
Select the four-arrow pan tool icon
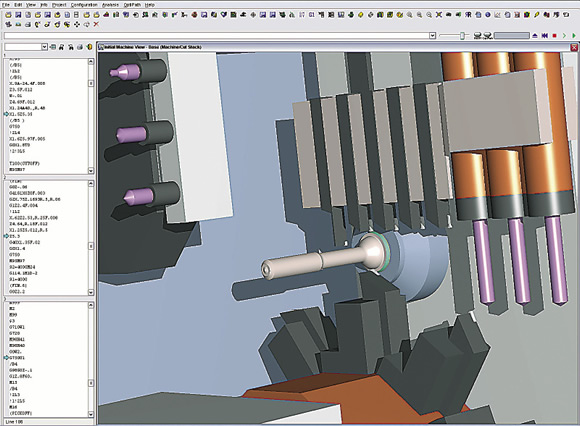77,24
